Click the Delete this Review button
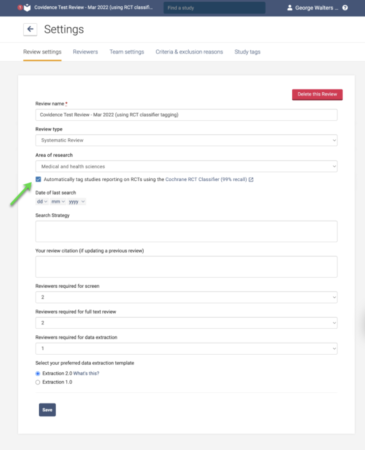The height and width of the screenshot is (450, 365). tap(317, 94)
